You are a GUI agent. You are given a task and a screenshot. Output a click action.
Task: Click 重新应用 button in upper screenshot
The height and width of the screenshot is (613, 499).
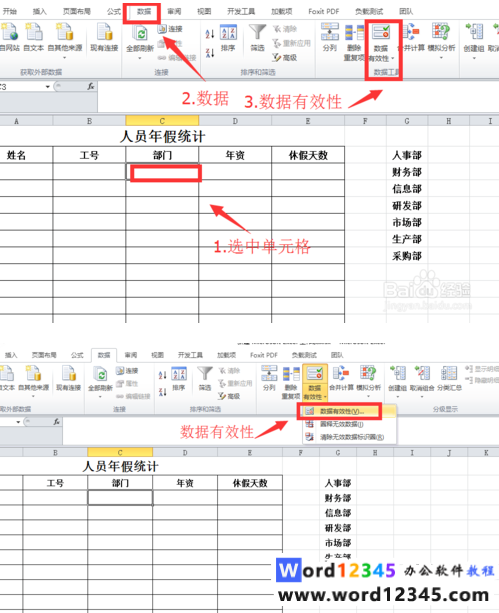point(292,43)
